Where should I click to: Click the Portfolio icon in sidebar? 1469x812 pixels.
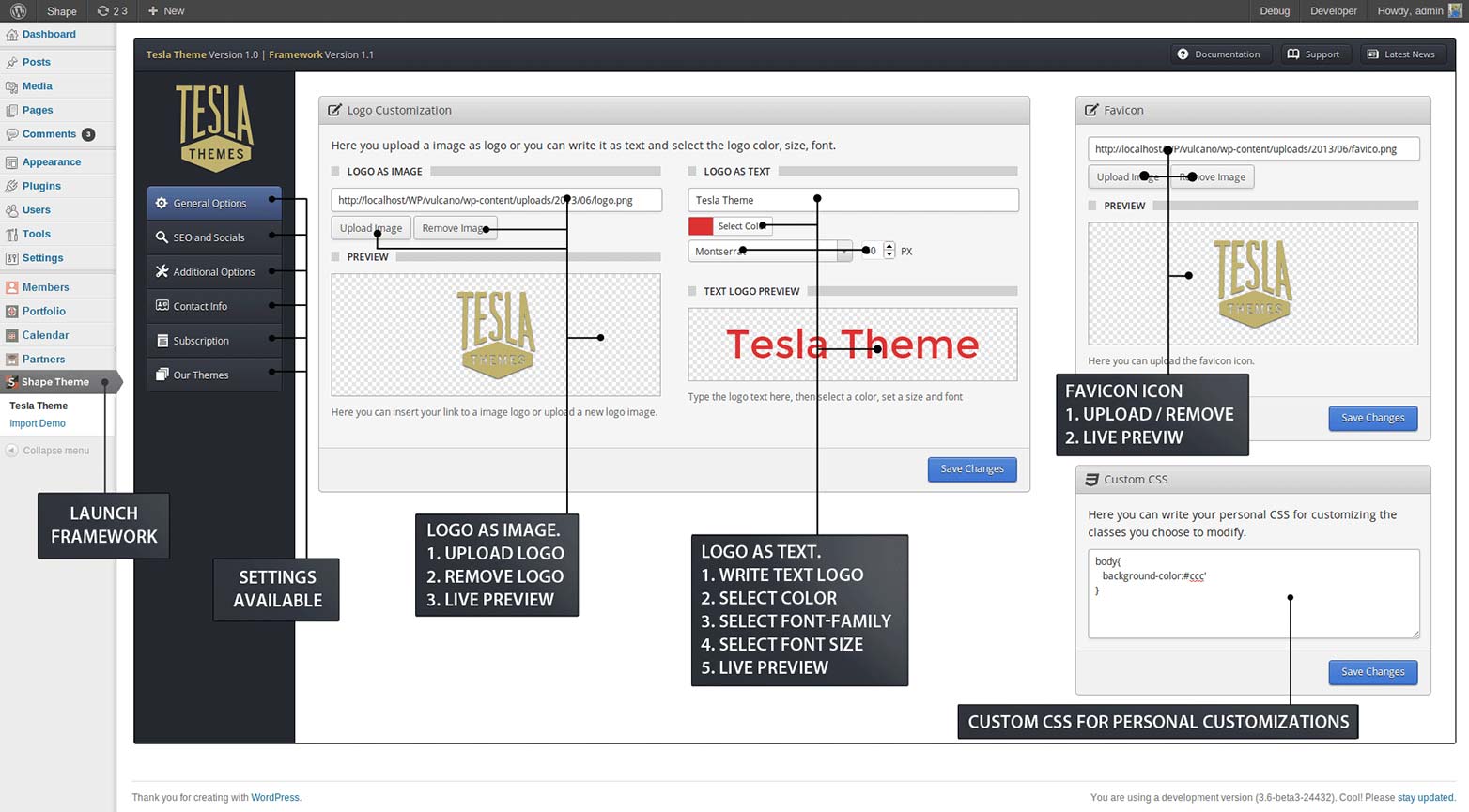point(11,312)
